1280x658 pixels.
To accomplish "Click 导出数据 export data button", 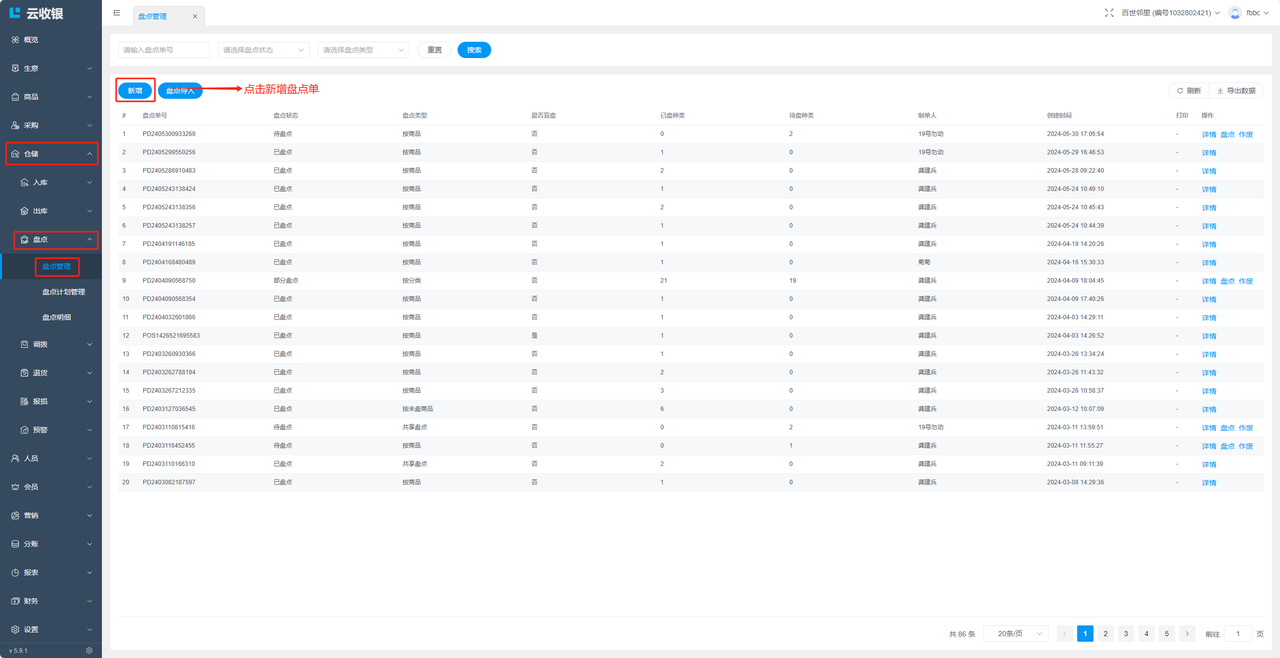I will tap(1236, 91).
